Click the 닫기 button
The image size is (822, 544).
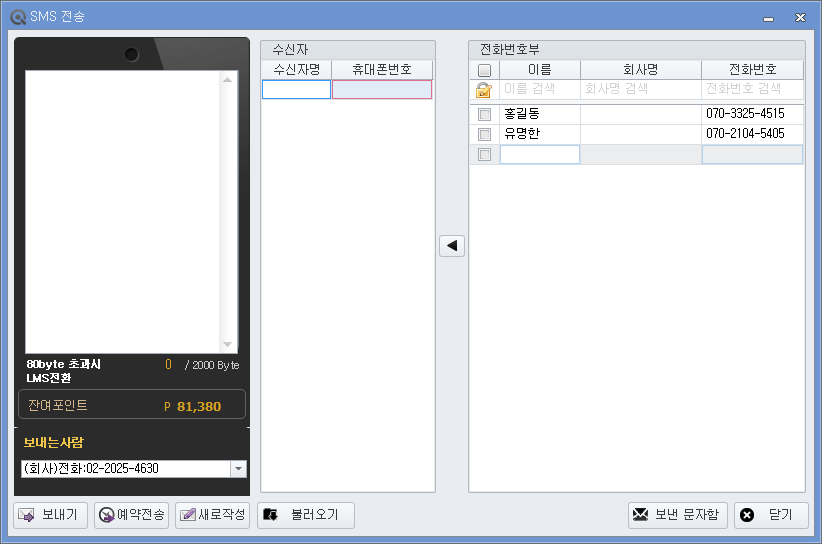[771, 515]
